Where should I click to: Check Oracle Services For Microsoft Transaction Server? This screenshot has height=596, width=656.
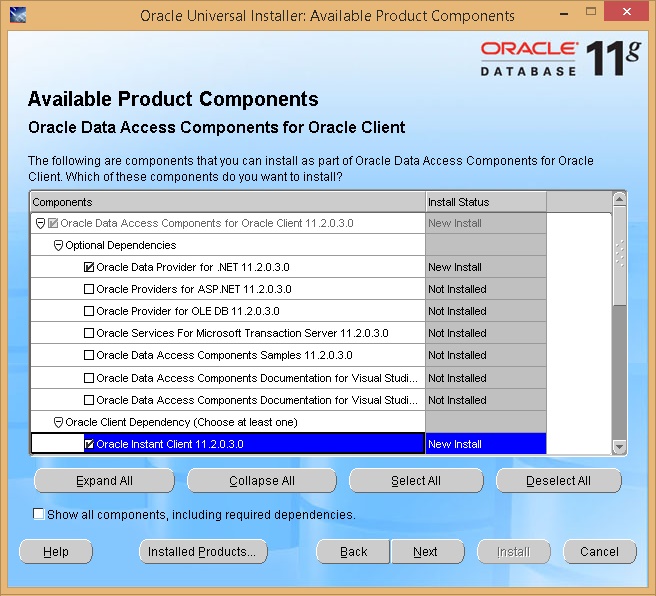89,333
